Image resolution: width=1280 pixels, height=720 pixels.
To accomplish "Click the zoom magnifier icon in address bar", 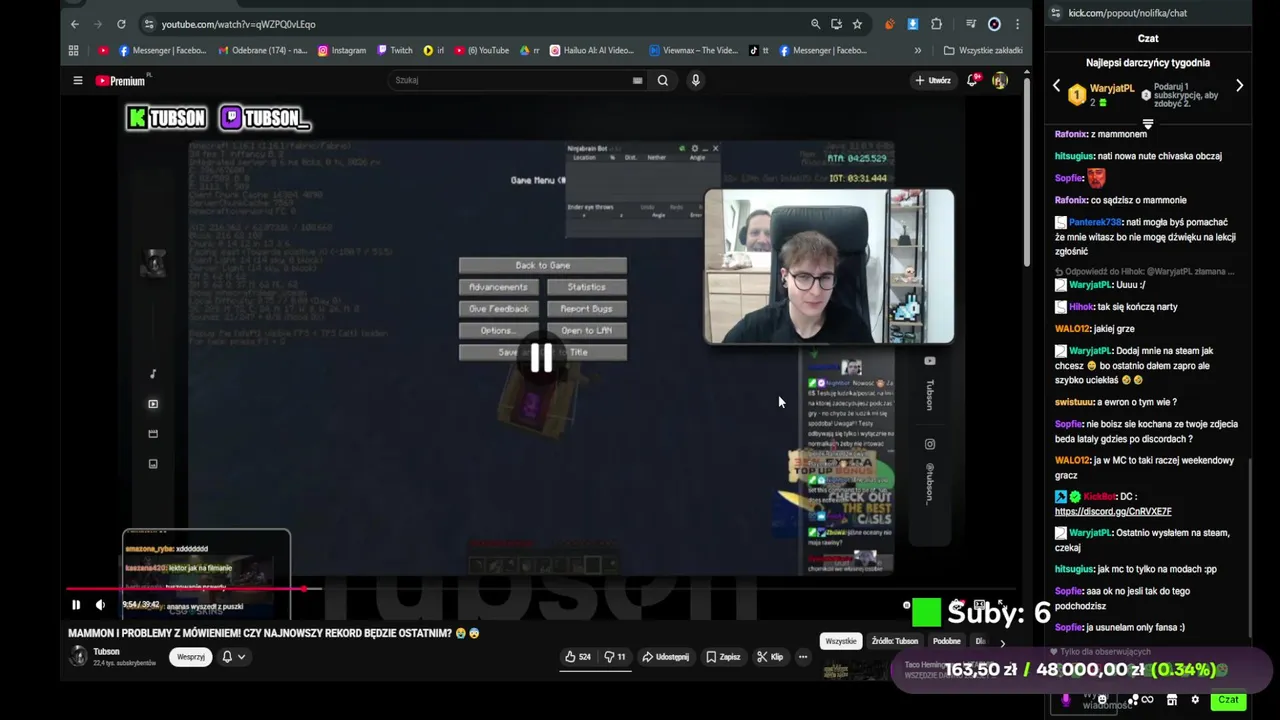I will point(816,24).
